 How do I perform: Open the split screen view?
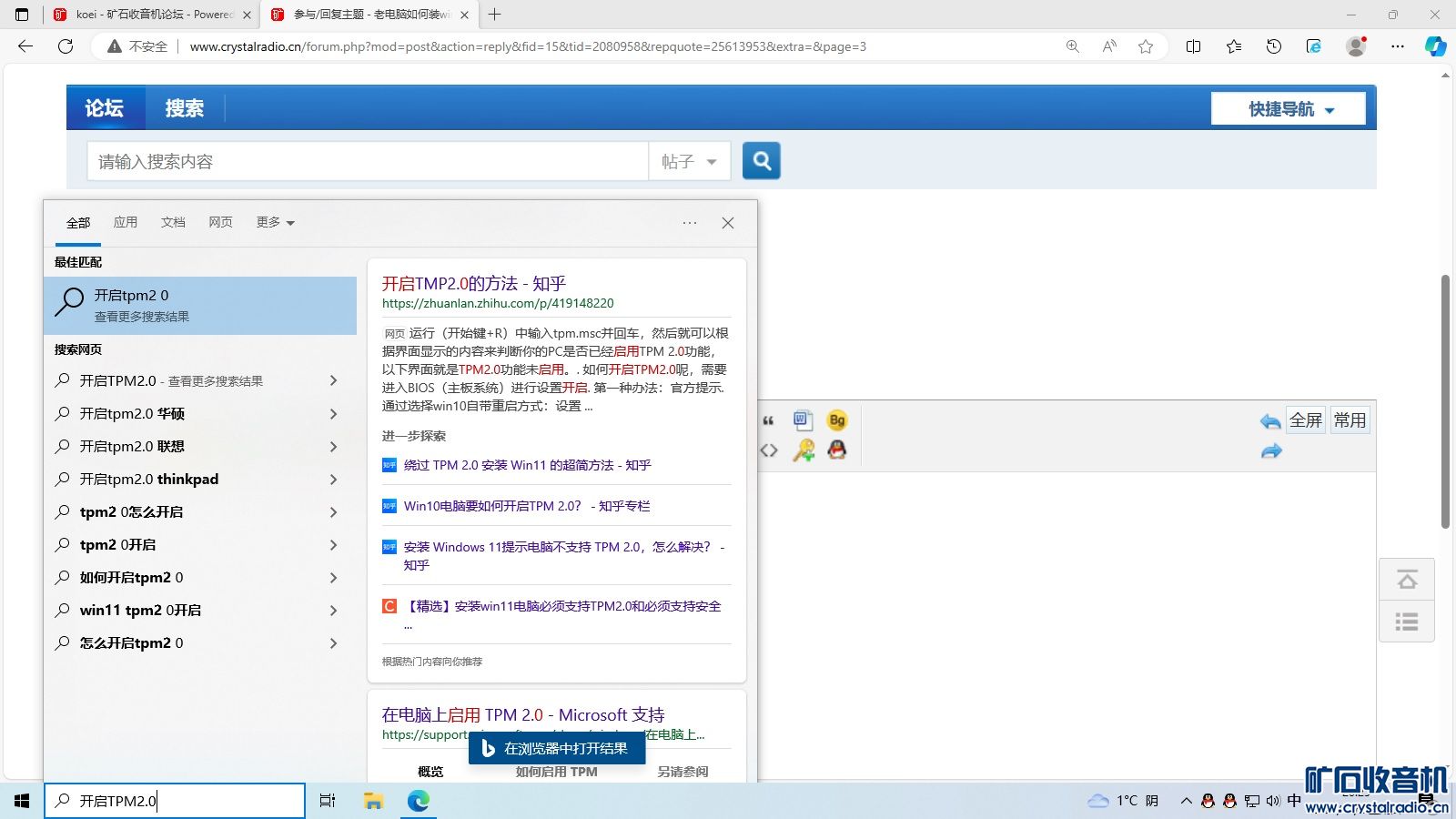pyautogui.click(x=1194, y=46)
